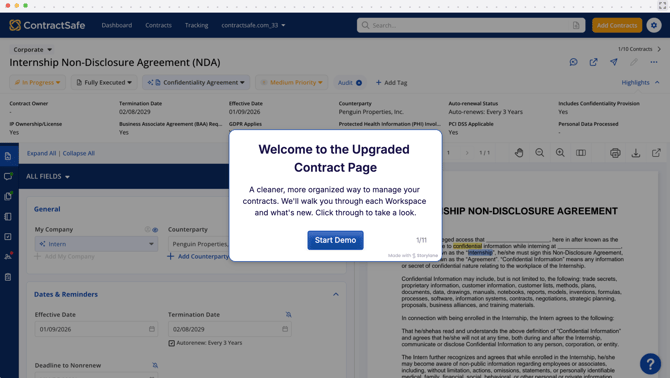This screenshot has width=670, height=378.
Task: Click the ContractSafe logo
Action: coord(47,25)
